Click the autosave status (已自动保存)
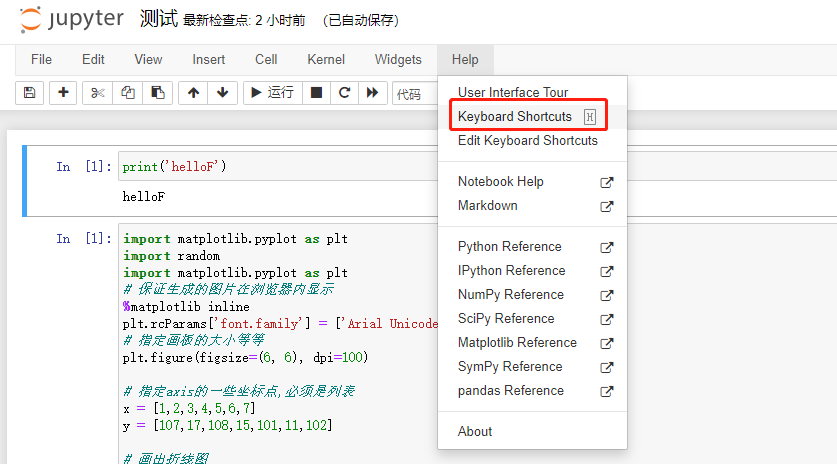 point(360,21)
